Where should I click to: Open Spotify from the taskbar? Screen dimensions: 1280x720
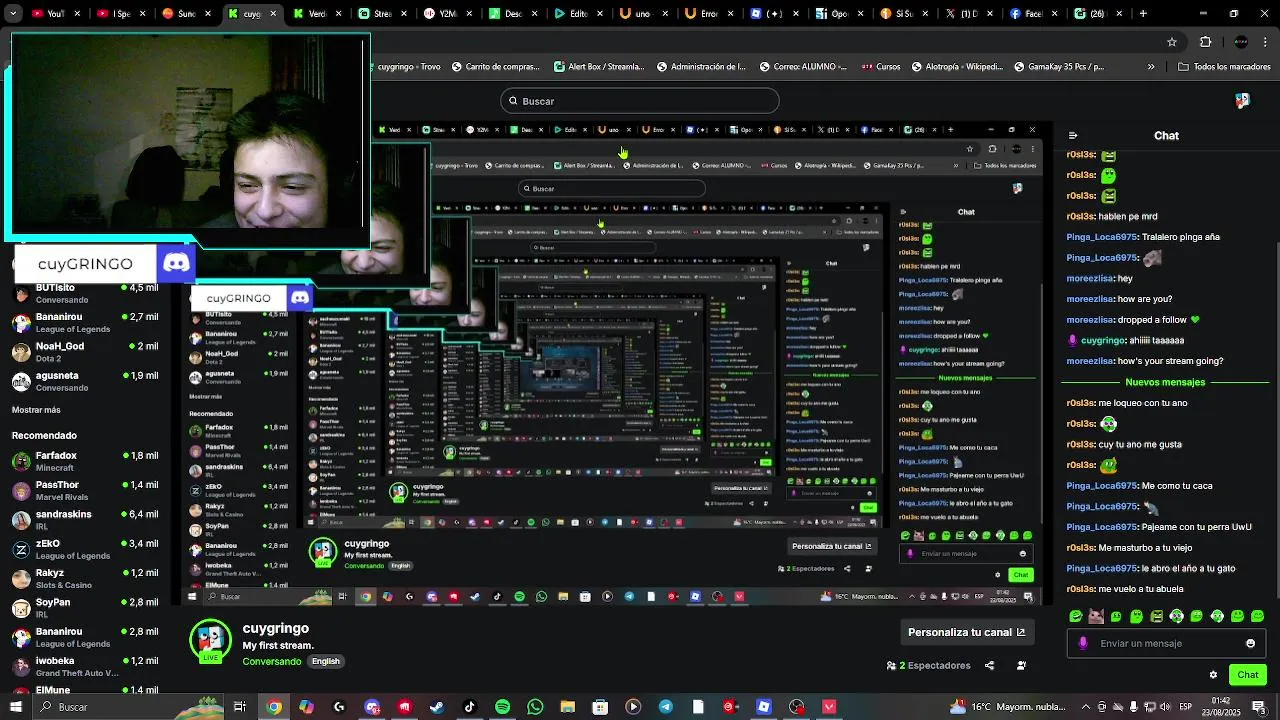[502, 707]
